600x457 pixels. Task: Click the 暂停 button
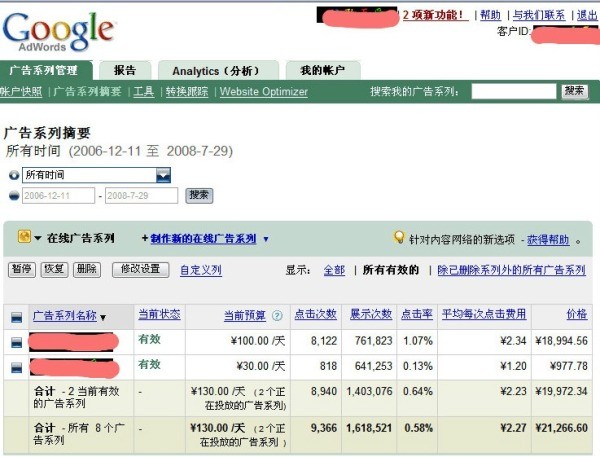pyautogui.click(x=21, y=269)
